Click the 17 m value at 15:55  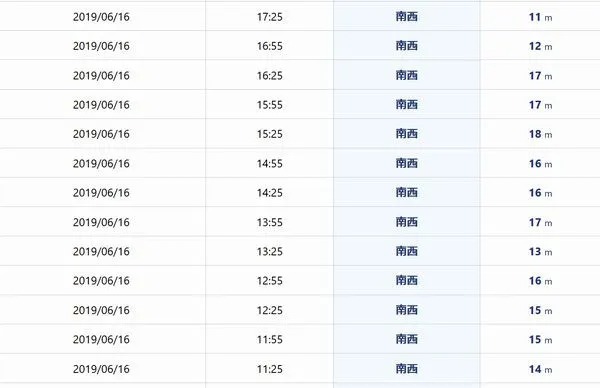click(540, 105)
